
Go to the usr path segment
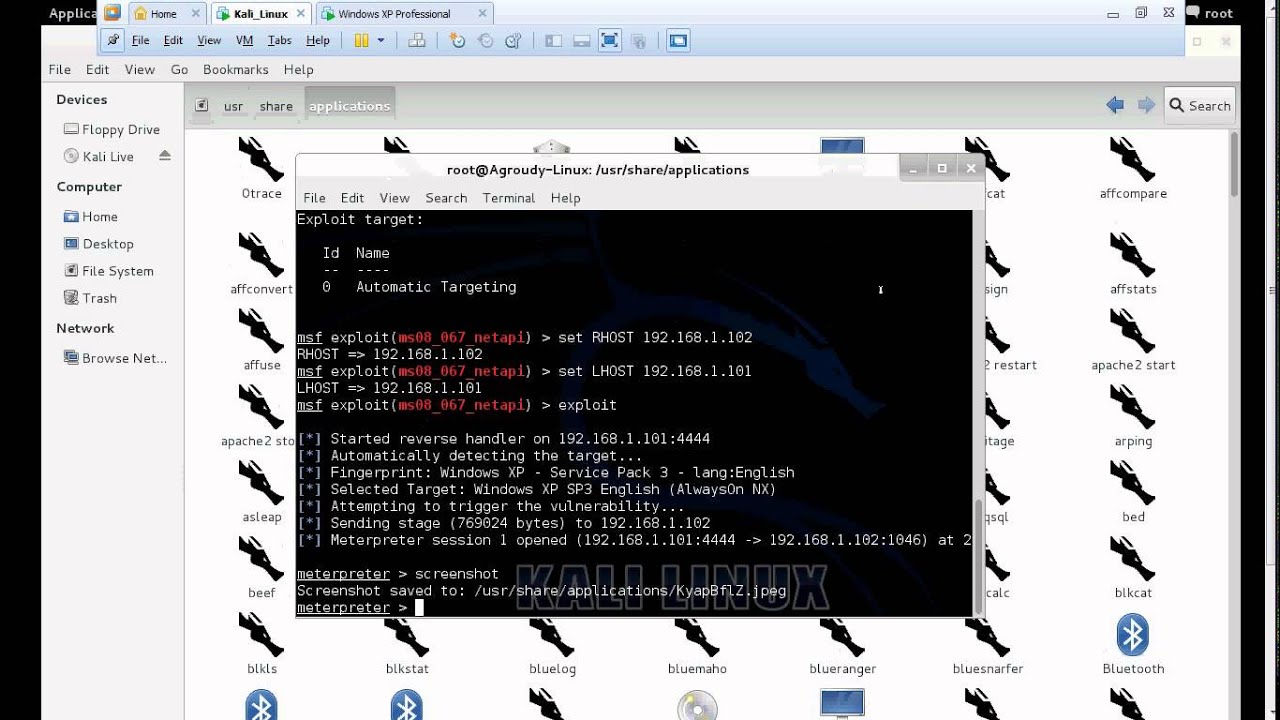(233, 106)
